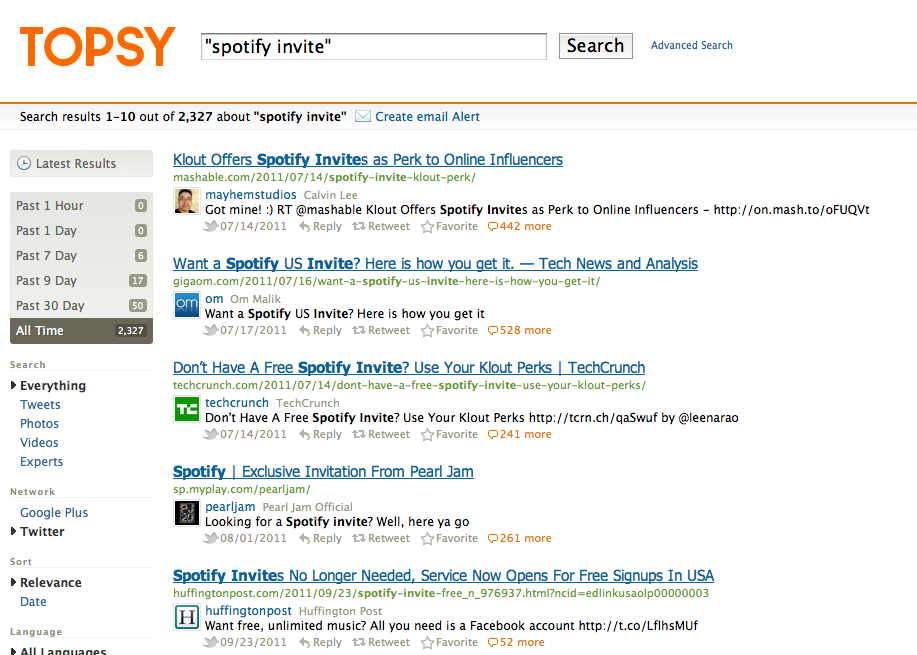This screenshot has height=655, width=917.
Task: Reply to the techcrunch tweet
Action: pos(319,435)
